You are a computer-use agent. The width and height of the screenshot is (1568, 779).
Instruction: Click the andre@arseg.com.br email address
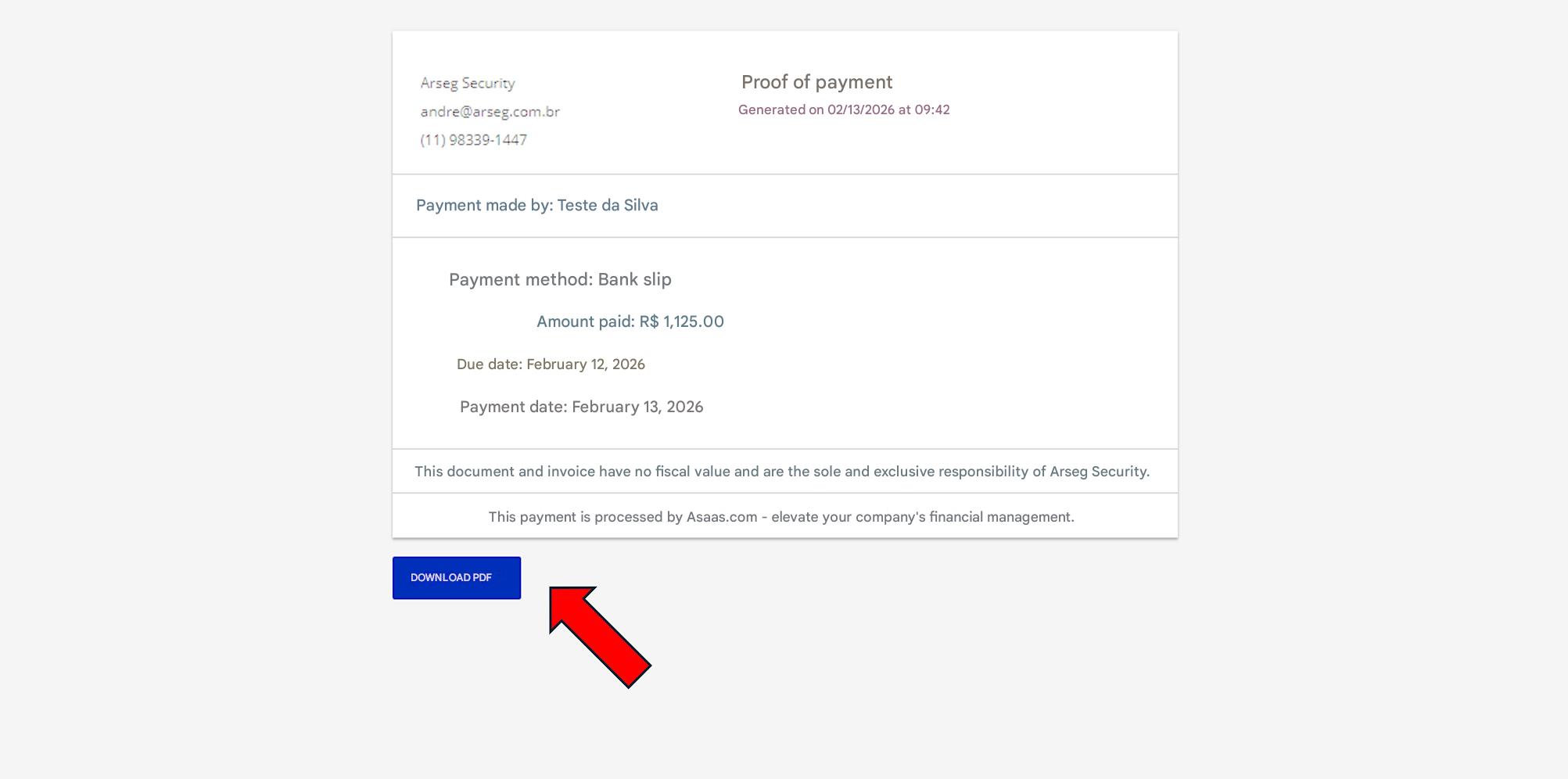click(490, 112)
